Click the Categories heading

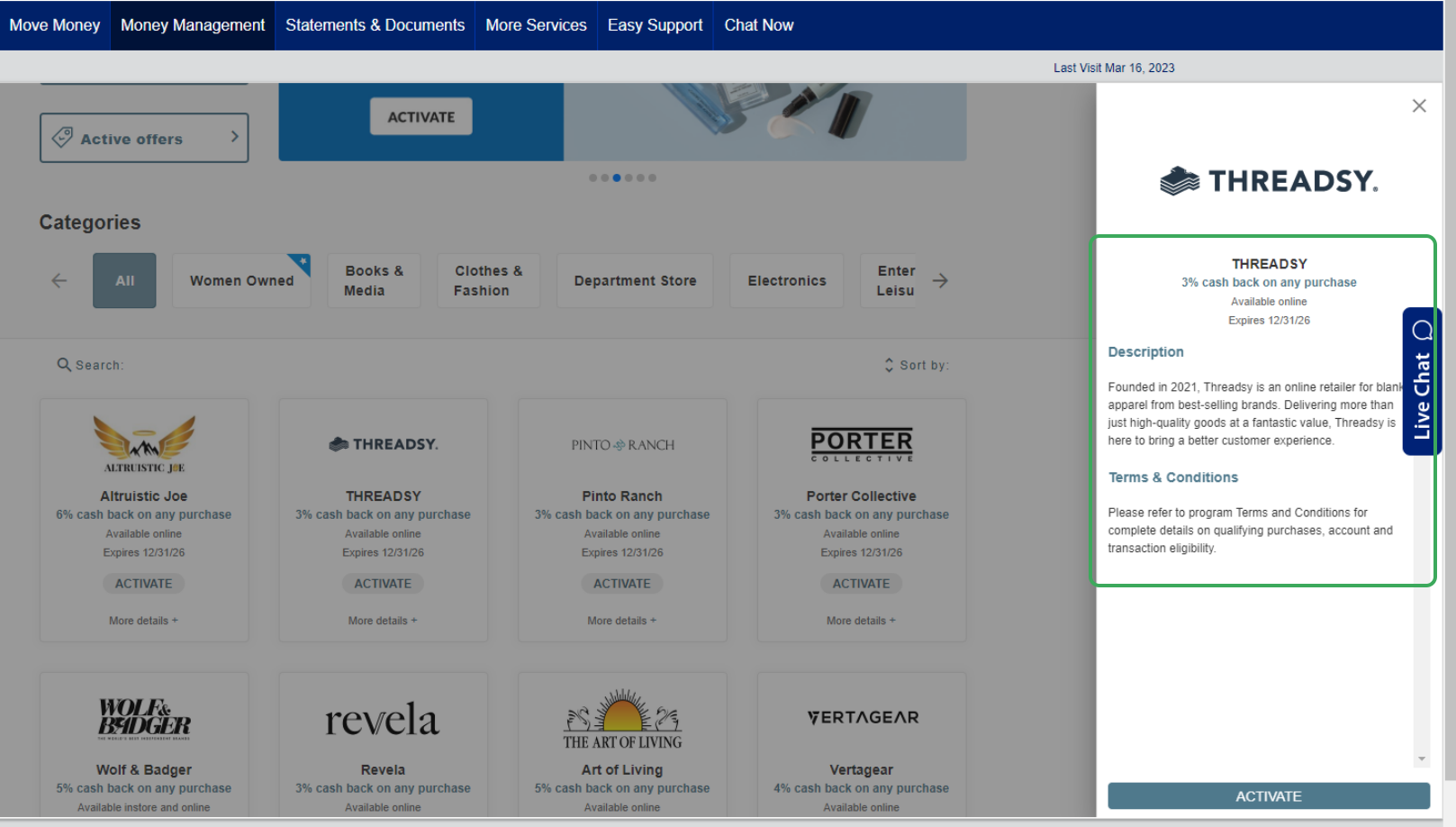tap(90, 223)
